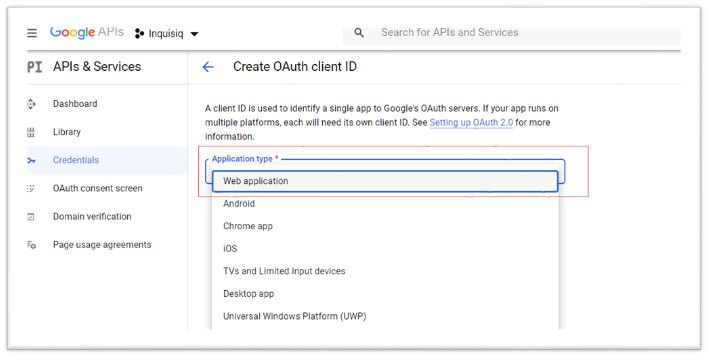
Task: Click the APIs & Services heading text
Action: click(97, 67)
